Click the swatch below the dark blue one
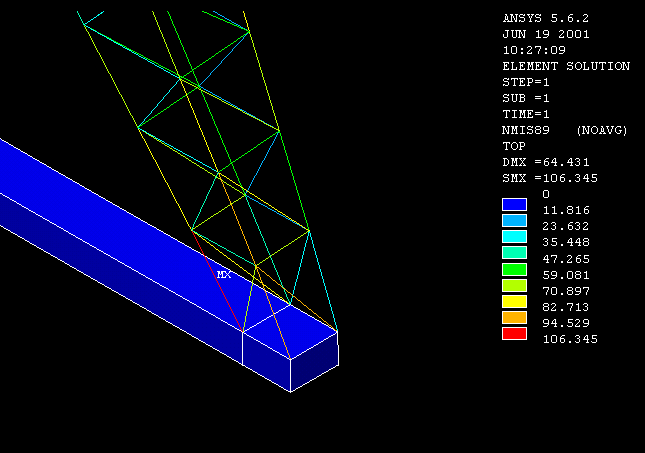Viewport: 645px width, 453px height. click(514, 220)
